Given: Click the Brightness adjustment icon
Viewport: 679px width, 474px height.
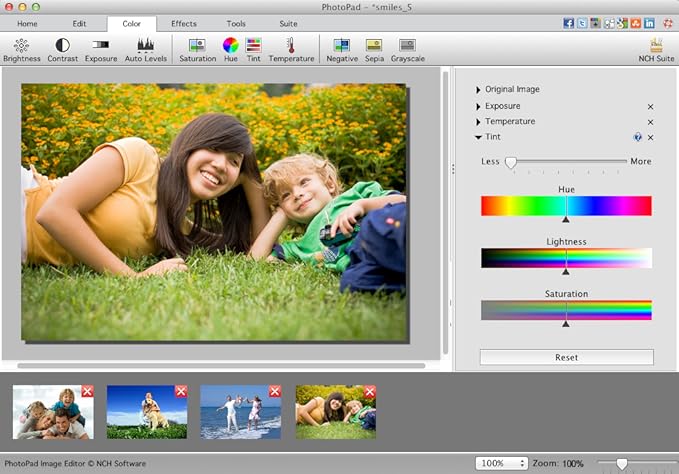Looking at the screenshot, I should pos(21,46).
